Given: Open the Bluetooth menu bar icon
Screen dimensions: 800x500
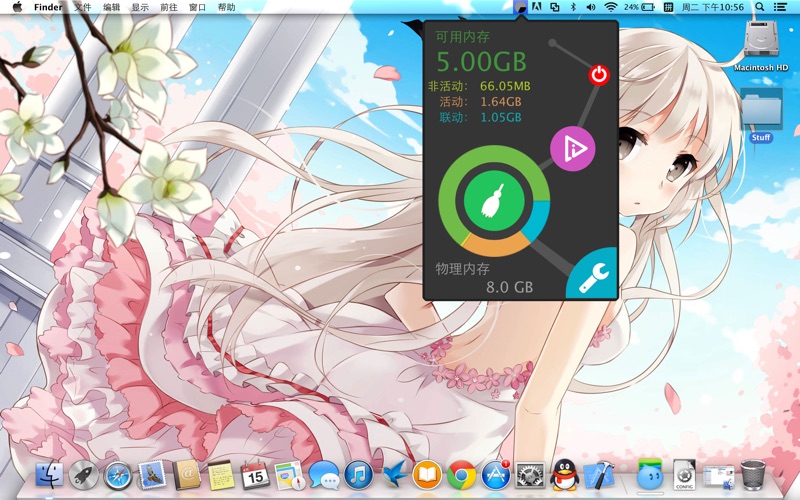Looking at the screenshot, I should [x=573, y=7].
